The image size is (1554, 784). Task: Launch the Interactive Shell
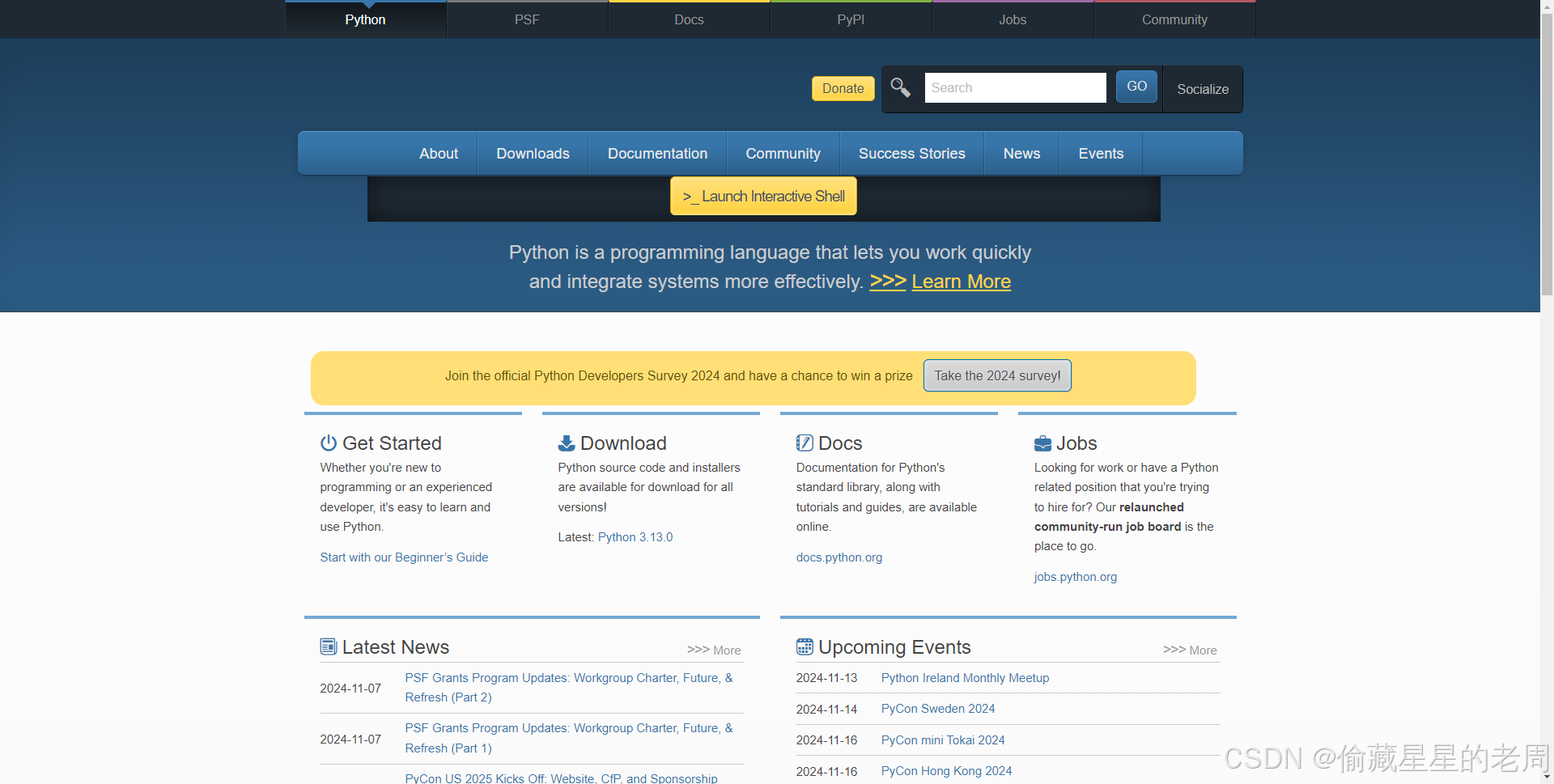(763, 196)
